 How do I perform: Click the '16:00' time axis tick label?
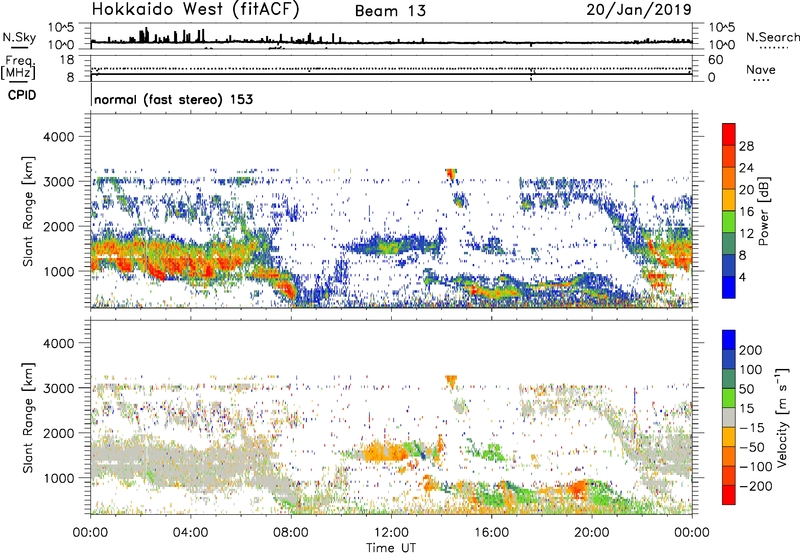[x=491, y=533]
